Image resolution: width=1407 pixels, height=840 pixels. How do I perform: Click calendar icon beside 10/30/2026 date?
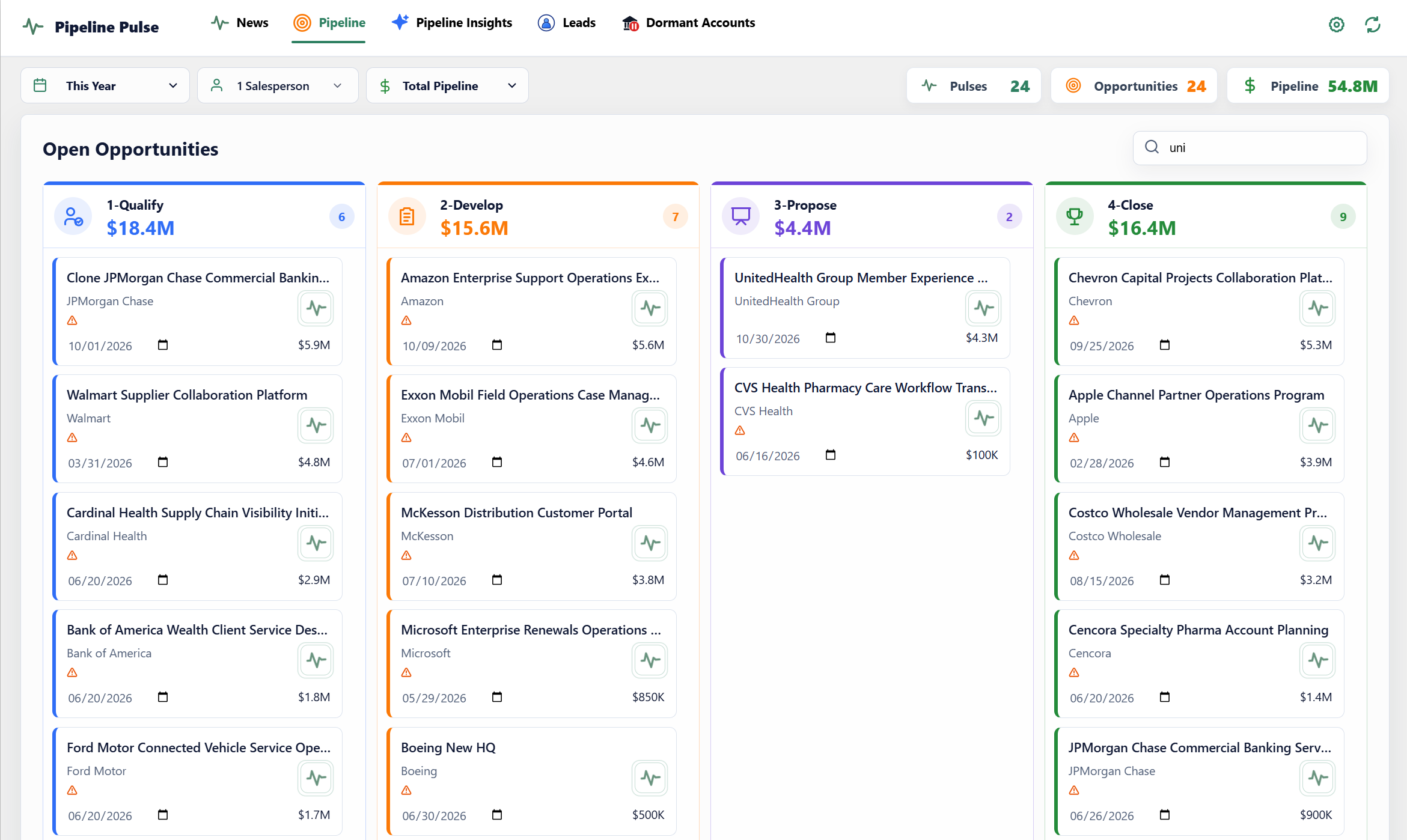point(831,338)
